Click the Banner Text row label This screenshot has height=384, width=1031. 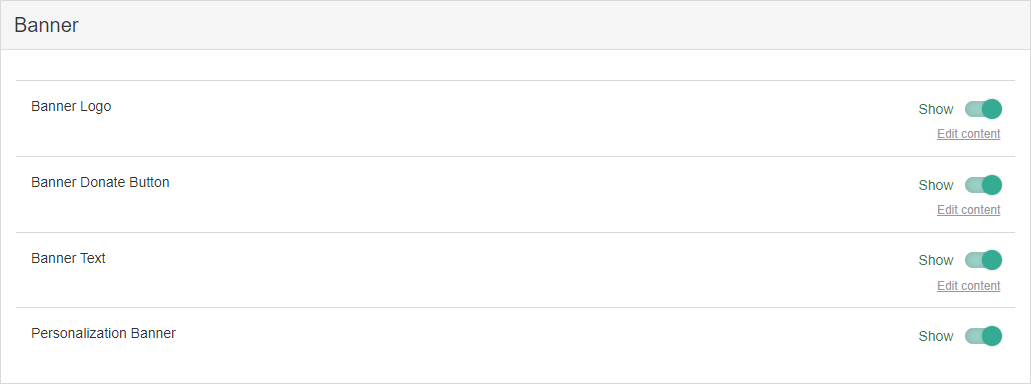pyautogui.click(x=68, y=258)
